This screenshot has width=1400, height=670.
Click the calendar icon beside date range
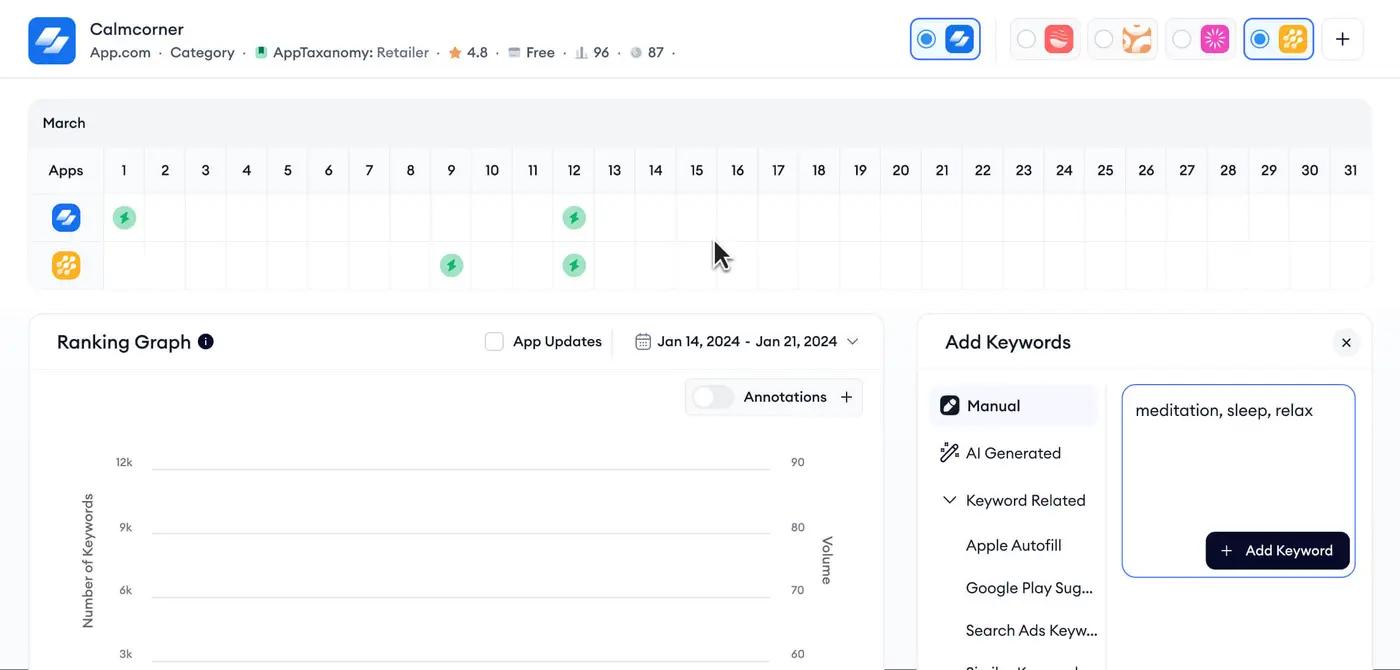pos(643,342)
